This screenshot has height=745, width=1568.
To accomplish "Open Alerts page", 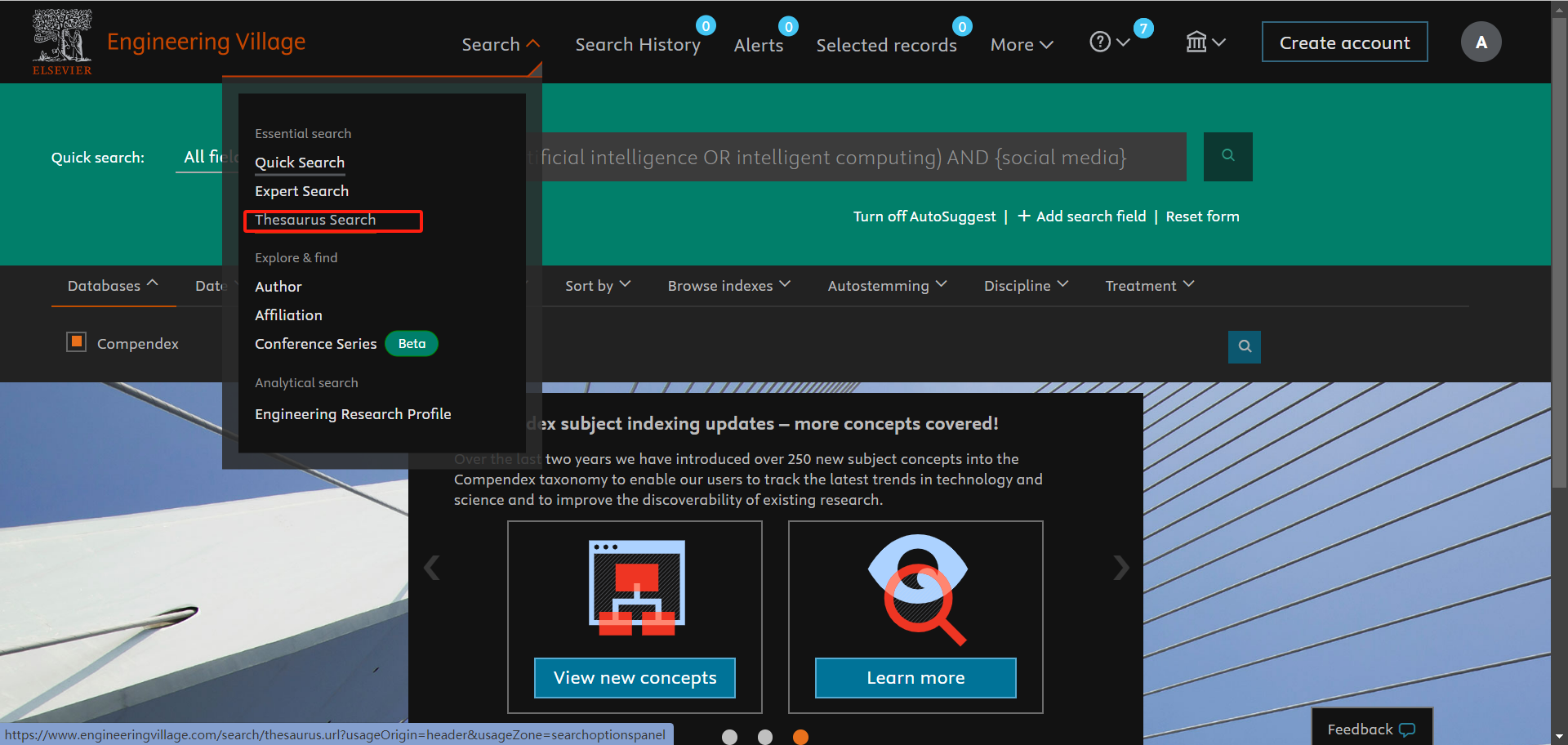I will tap(758, 45).
